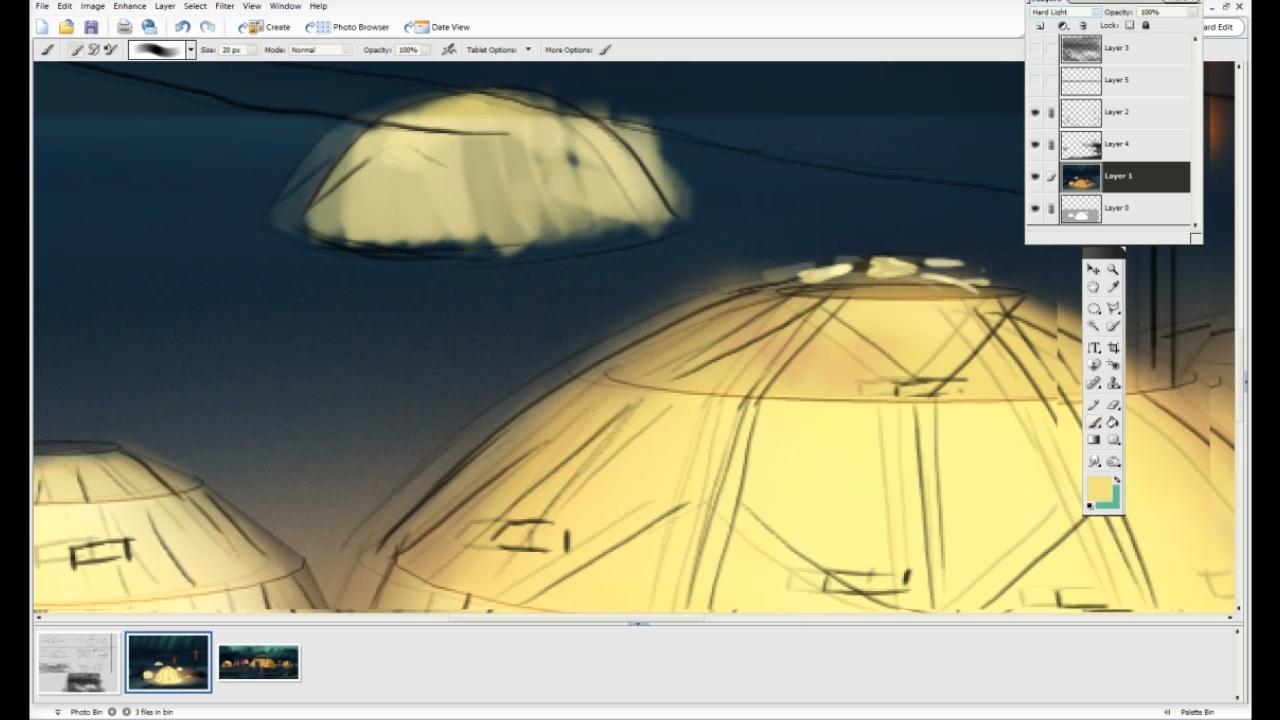Select the Move tool in toolbox
1280x720 pixels.
click(x=1093, y=269)
